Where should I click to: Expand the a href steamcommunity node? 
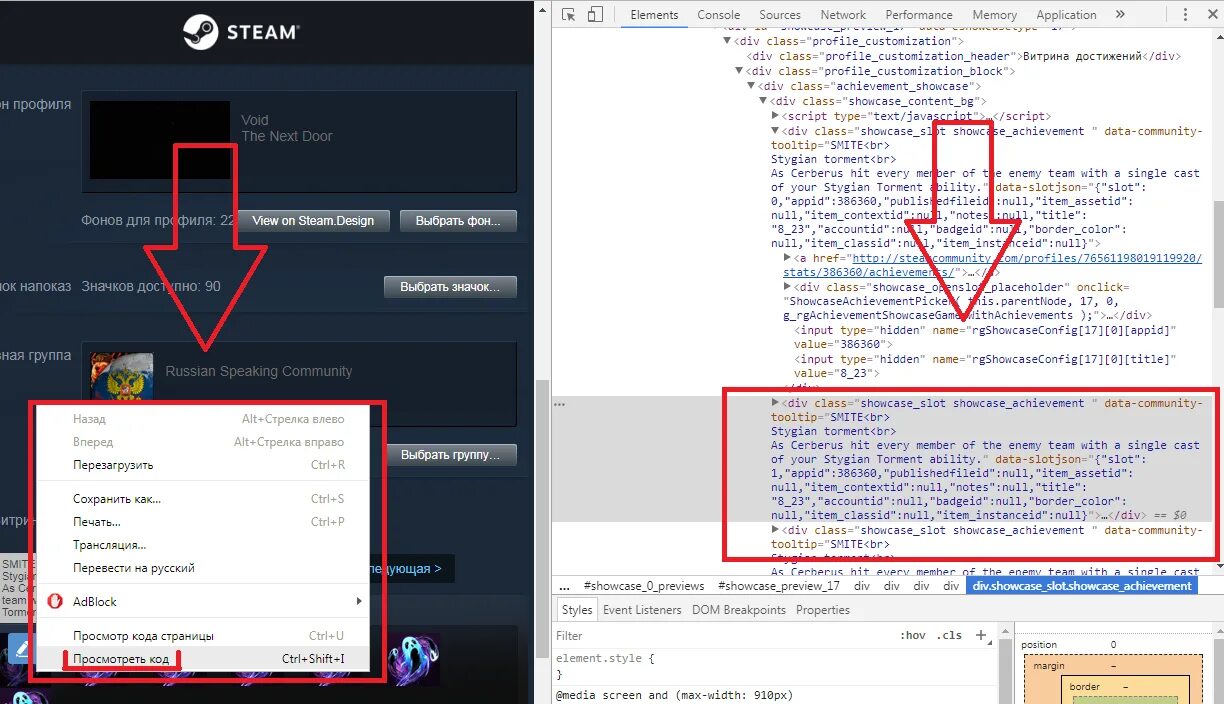pos(787,257)
